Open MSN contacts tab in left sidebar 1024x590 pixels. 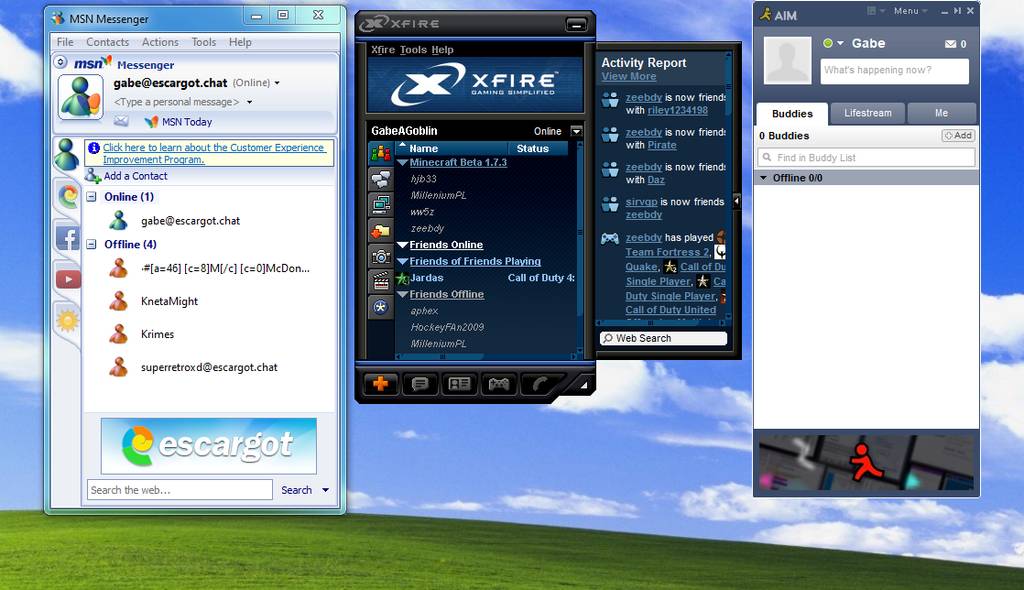click(67, 155)
